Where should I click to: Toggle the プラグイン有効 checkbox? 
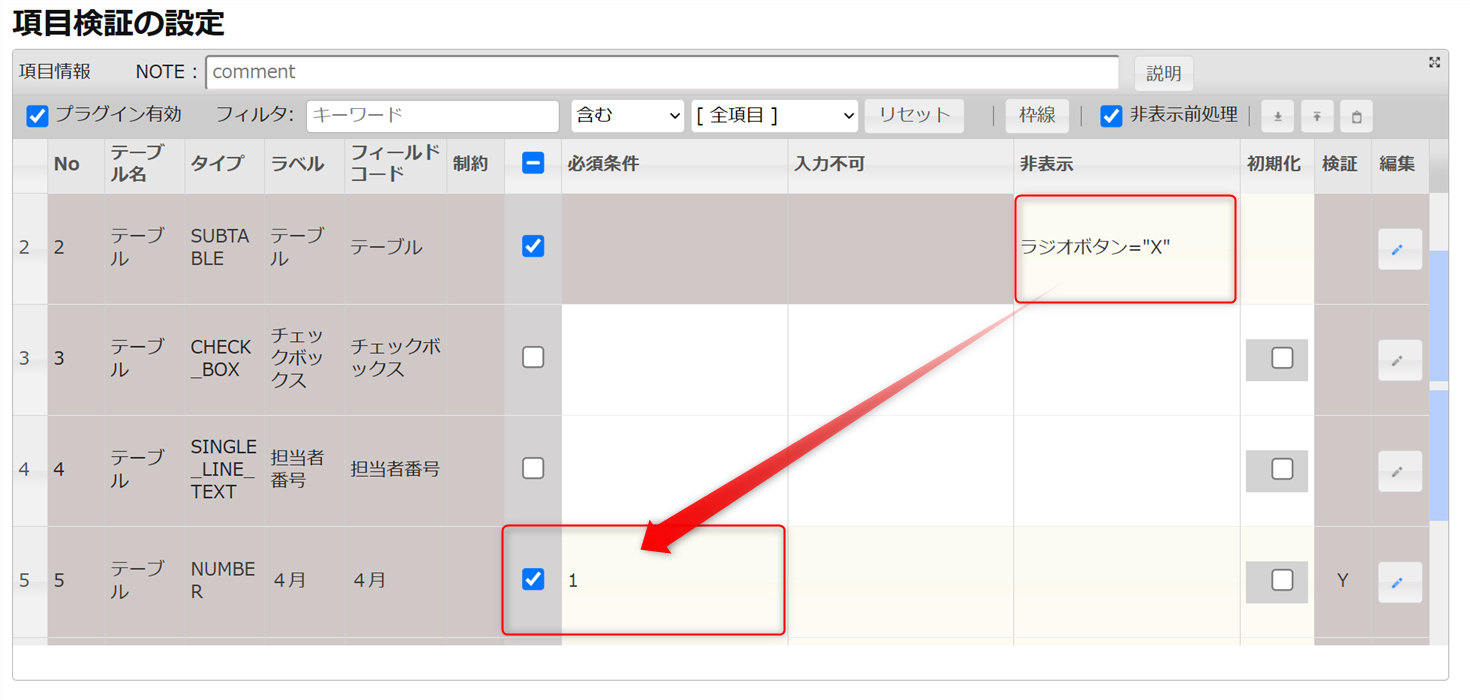pos(37,116)
